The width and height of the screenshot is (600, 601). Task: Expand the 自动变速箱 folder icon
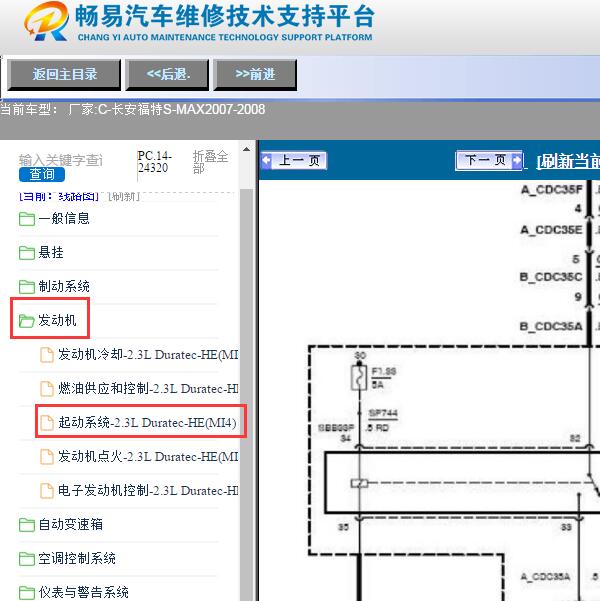point(26,525)
